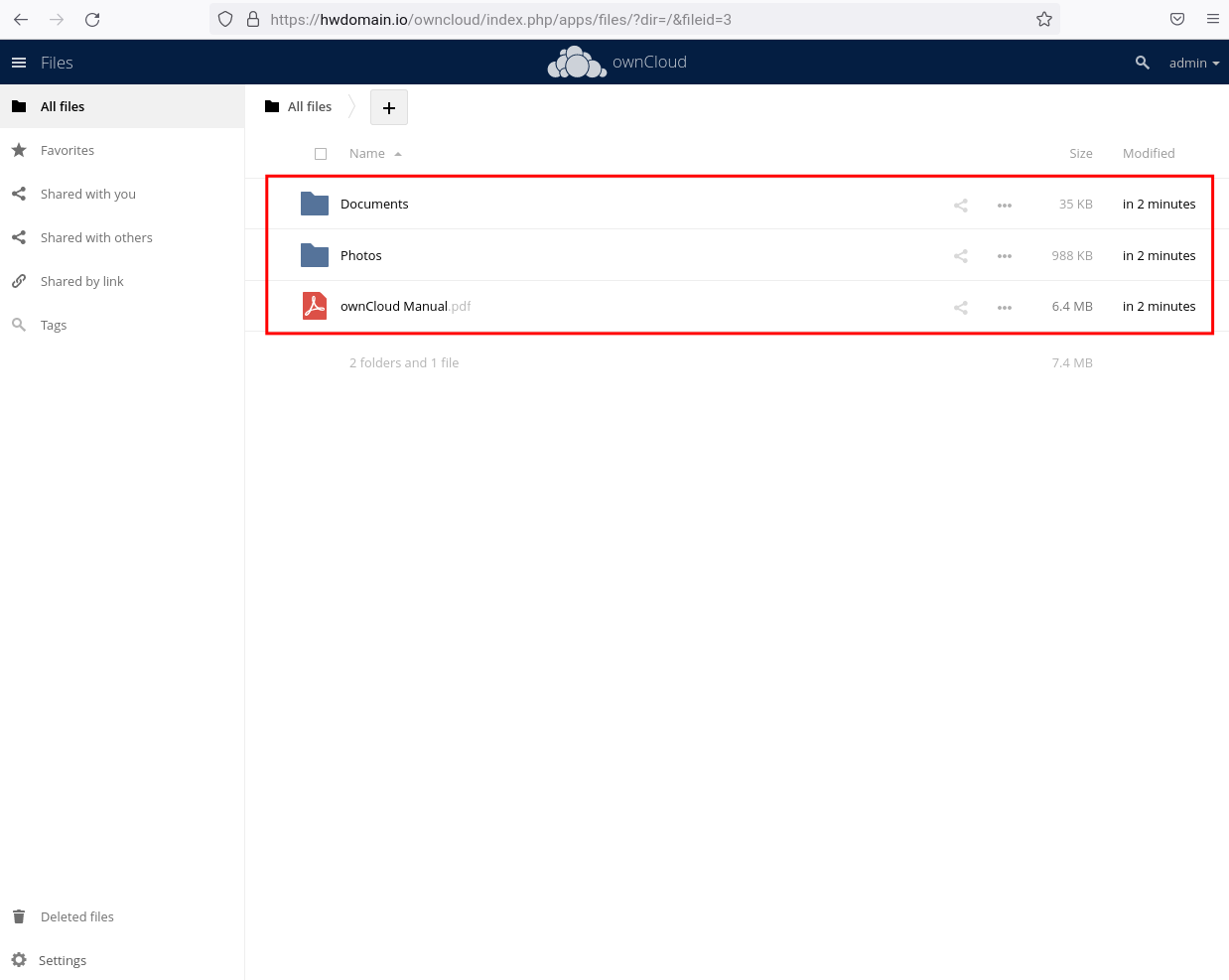This screenshot has height=980, width=1229.
Task: Open the Photos folder icon
Action: [x=315, y=255]
